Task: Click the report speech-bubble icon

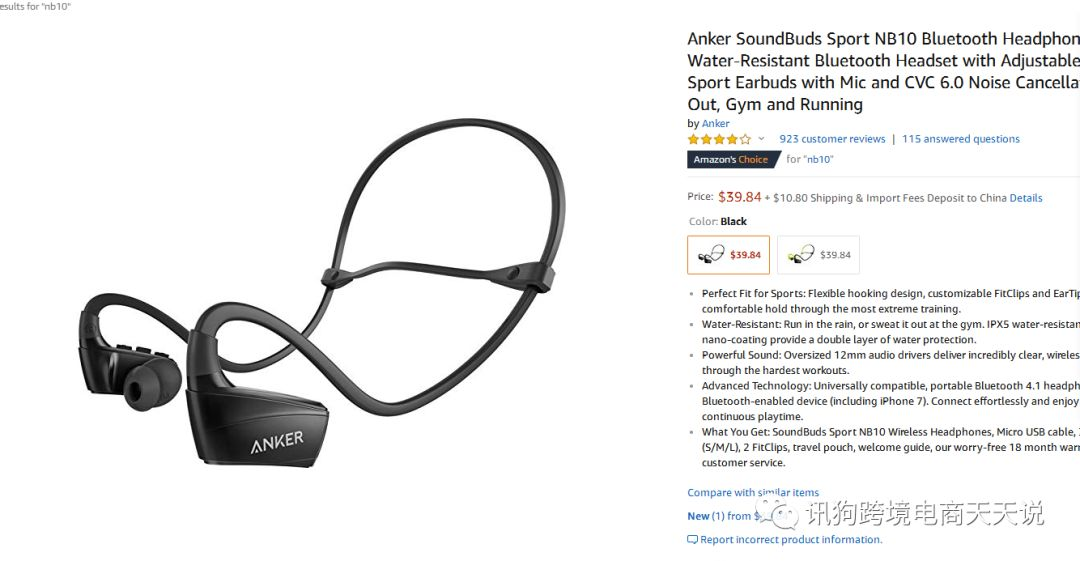Action: (x=692, y=540)
